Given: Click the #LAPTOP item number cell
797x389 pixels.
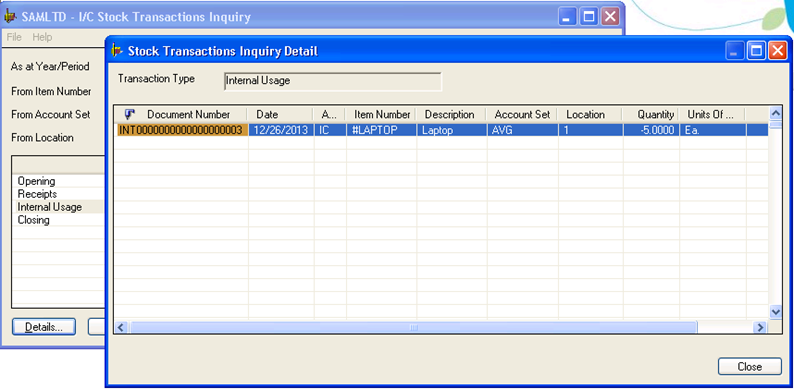Looking at the screenshot, I should (381, 130).
